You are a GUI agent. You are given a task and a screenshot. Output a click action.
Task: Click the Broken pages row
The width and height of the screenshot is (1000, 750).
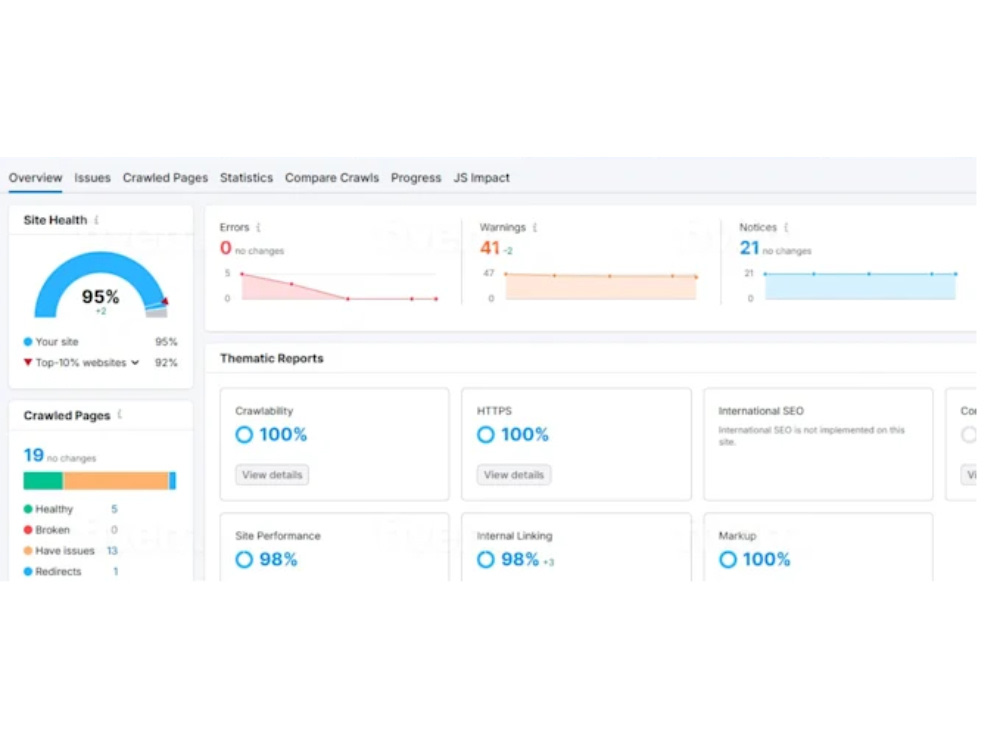pos(71,530)
